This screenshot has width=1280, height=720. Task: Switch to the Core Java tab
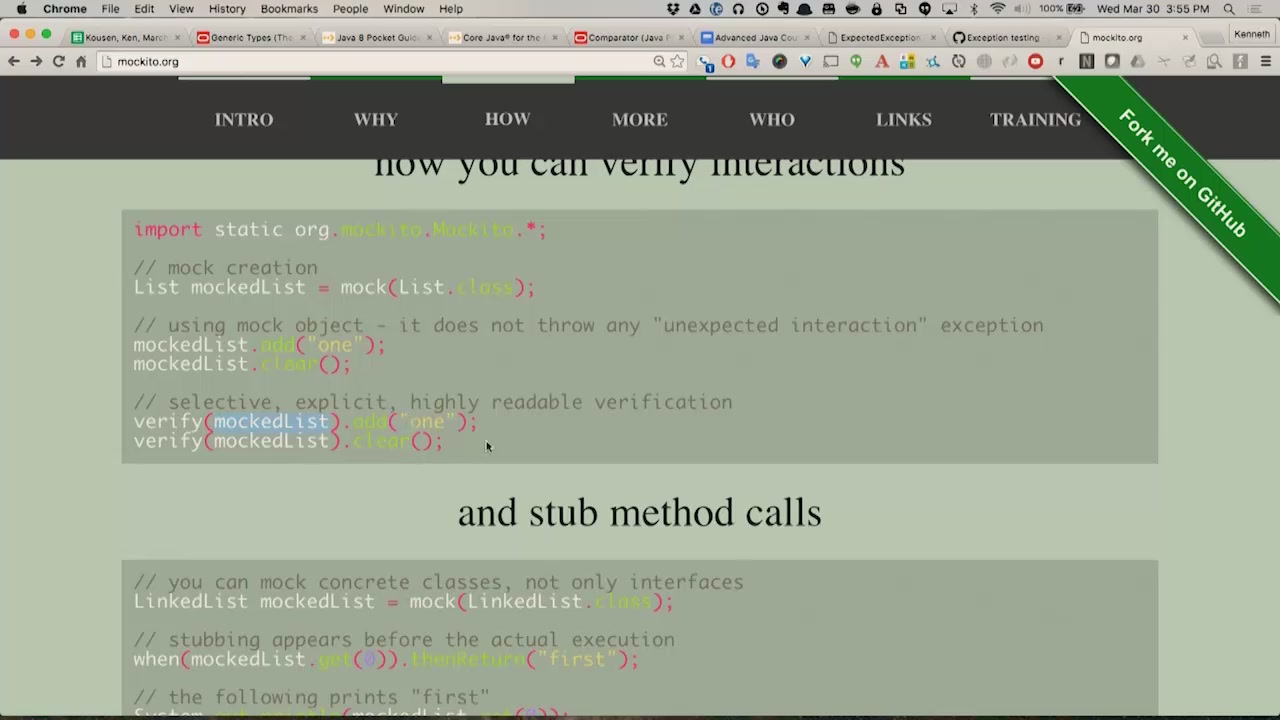tap(502, 38)
